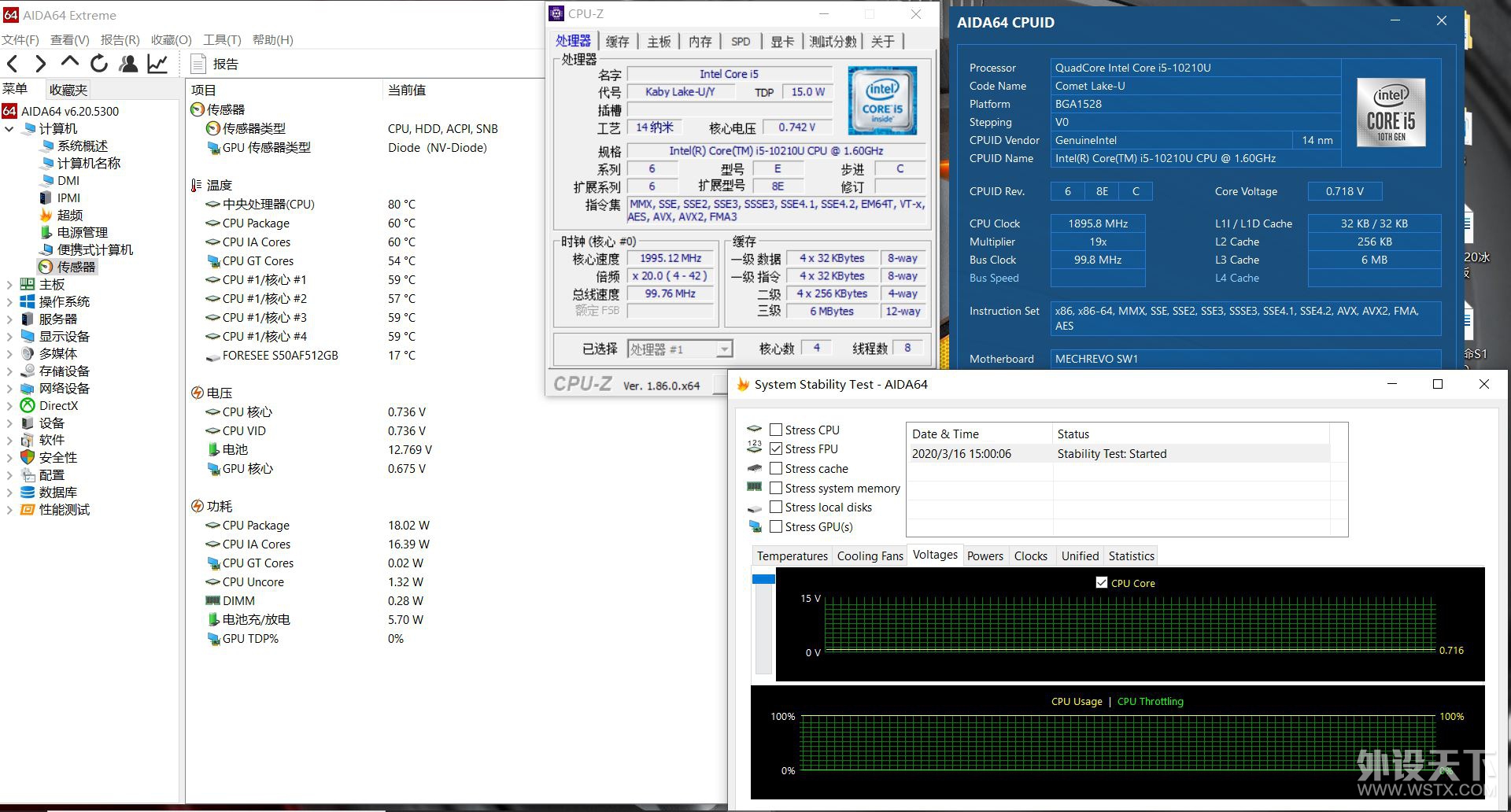Expand the 存储设备 tree node

[x=9, y=371]
